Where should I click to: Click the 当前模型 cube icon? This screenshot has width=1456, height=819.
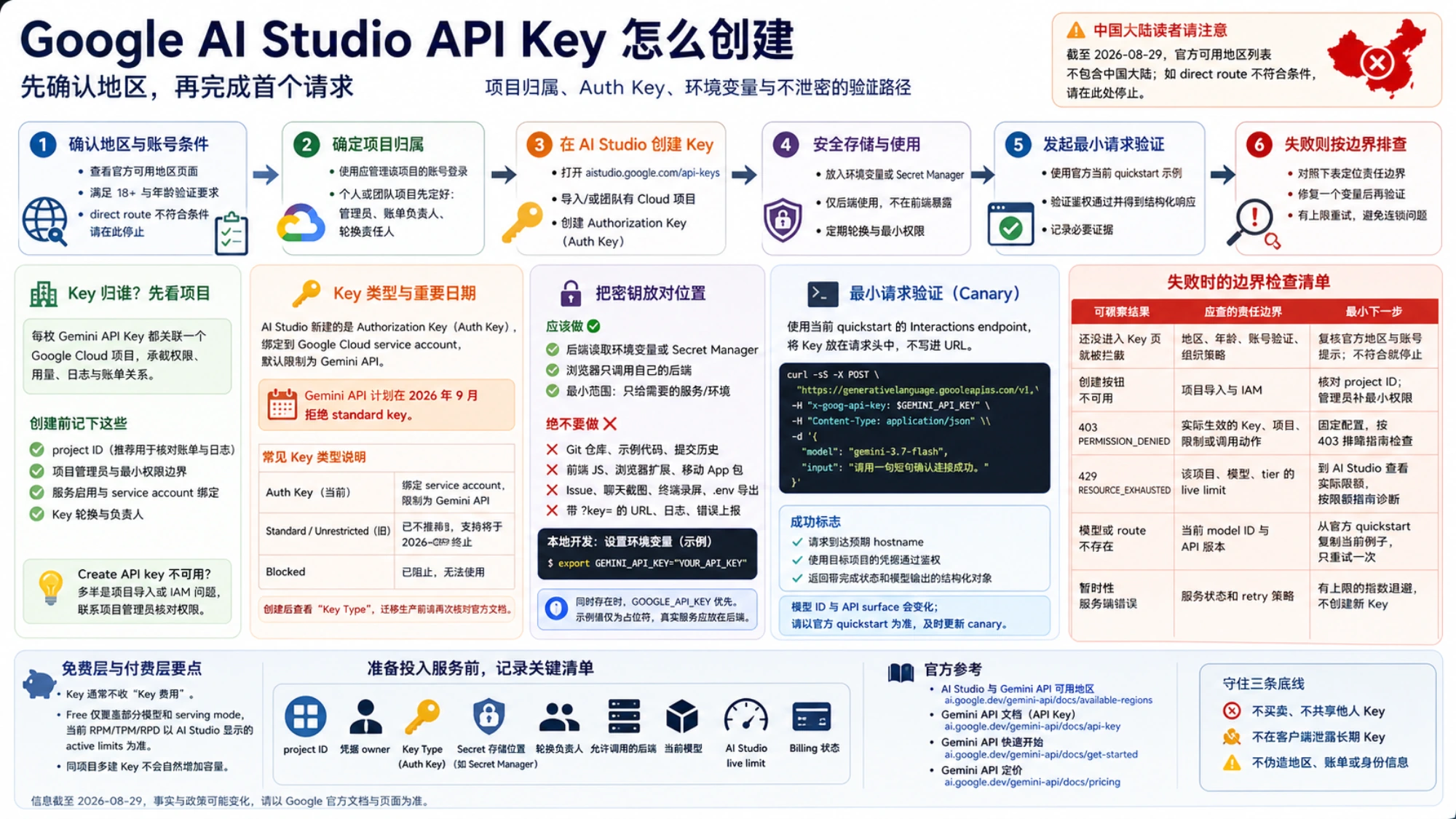(682, 716)
